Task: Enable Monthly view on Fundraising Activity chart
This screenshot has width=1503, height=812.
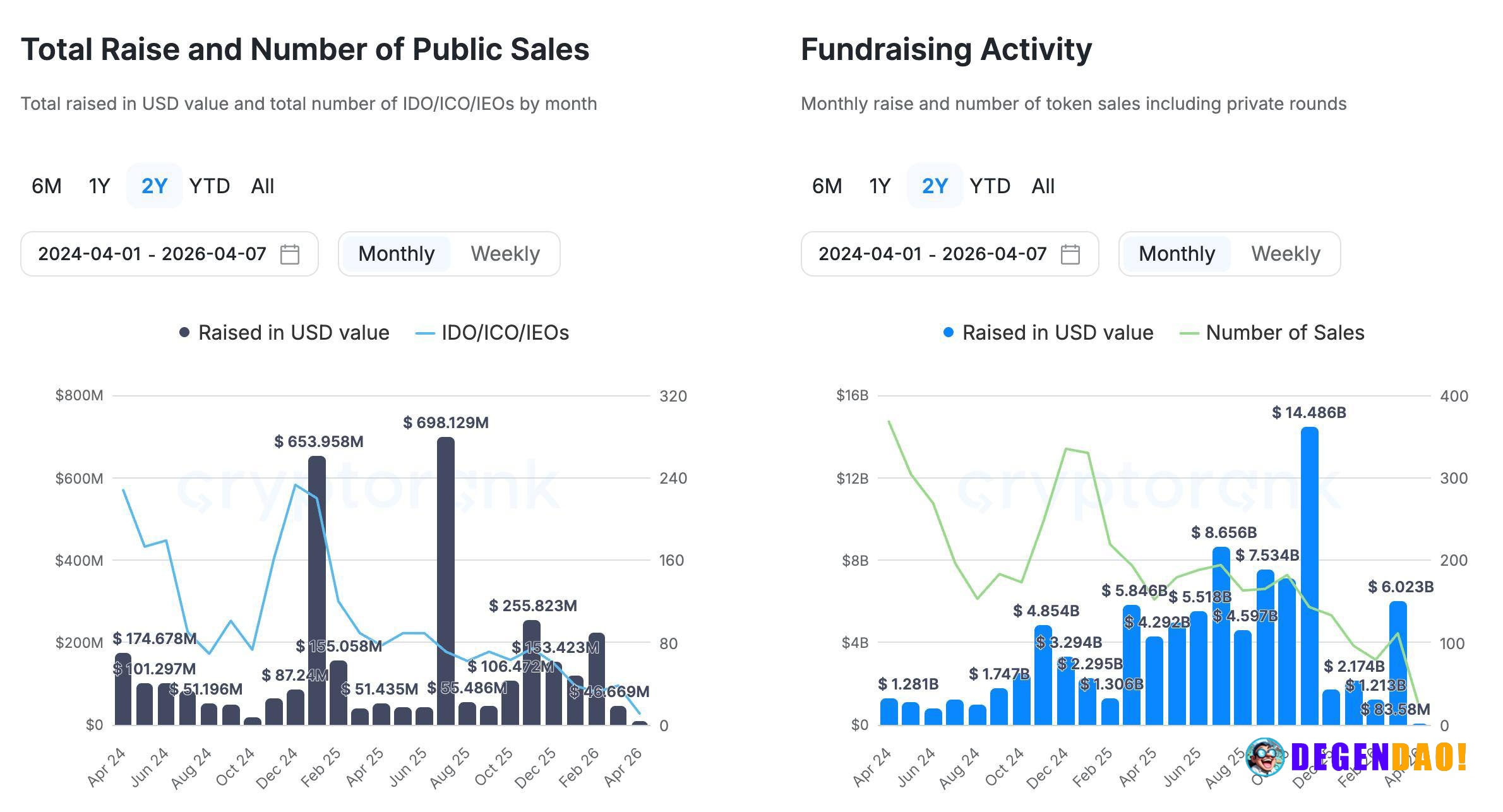Action: coord(1176,254)
